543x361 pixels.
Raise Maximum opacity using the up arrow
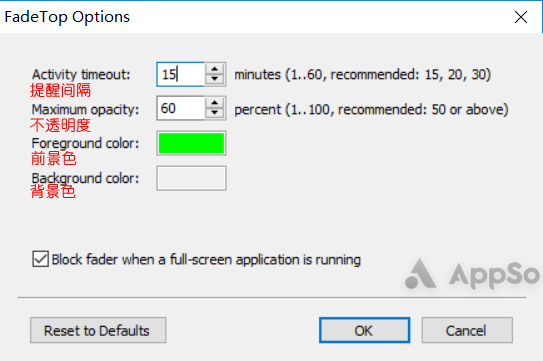215,103
